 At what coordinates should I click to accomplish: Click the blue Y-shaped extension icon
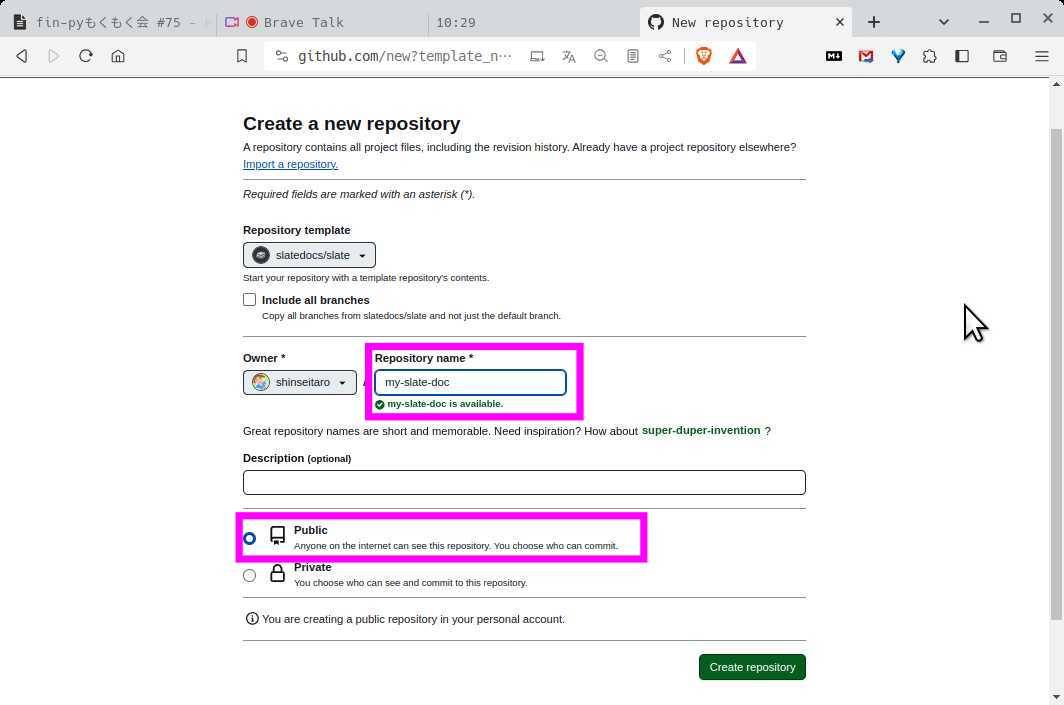(898, 56)
